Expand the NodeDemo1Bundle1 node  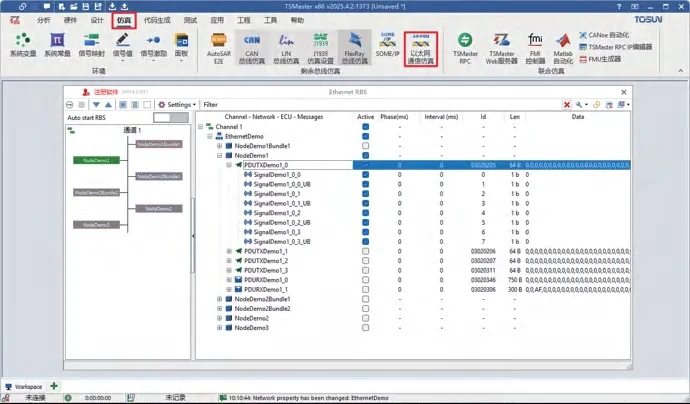219,146
